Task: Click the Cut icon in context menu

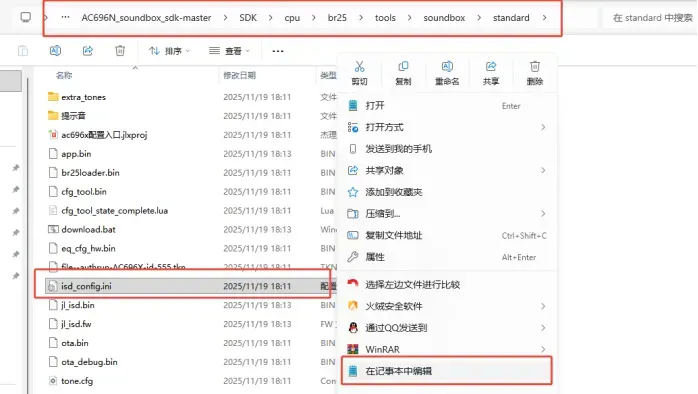Action: coord(359,67)
